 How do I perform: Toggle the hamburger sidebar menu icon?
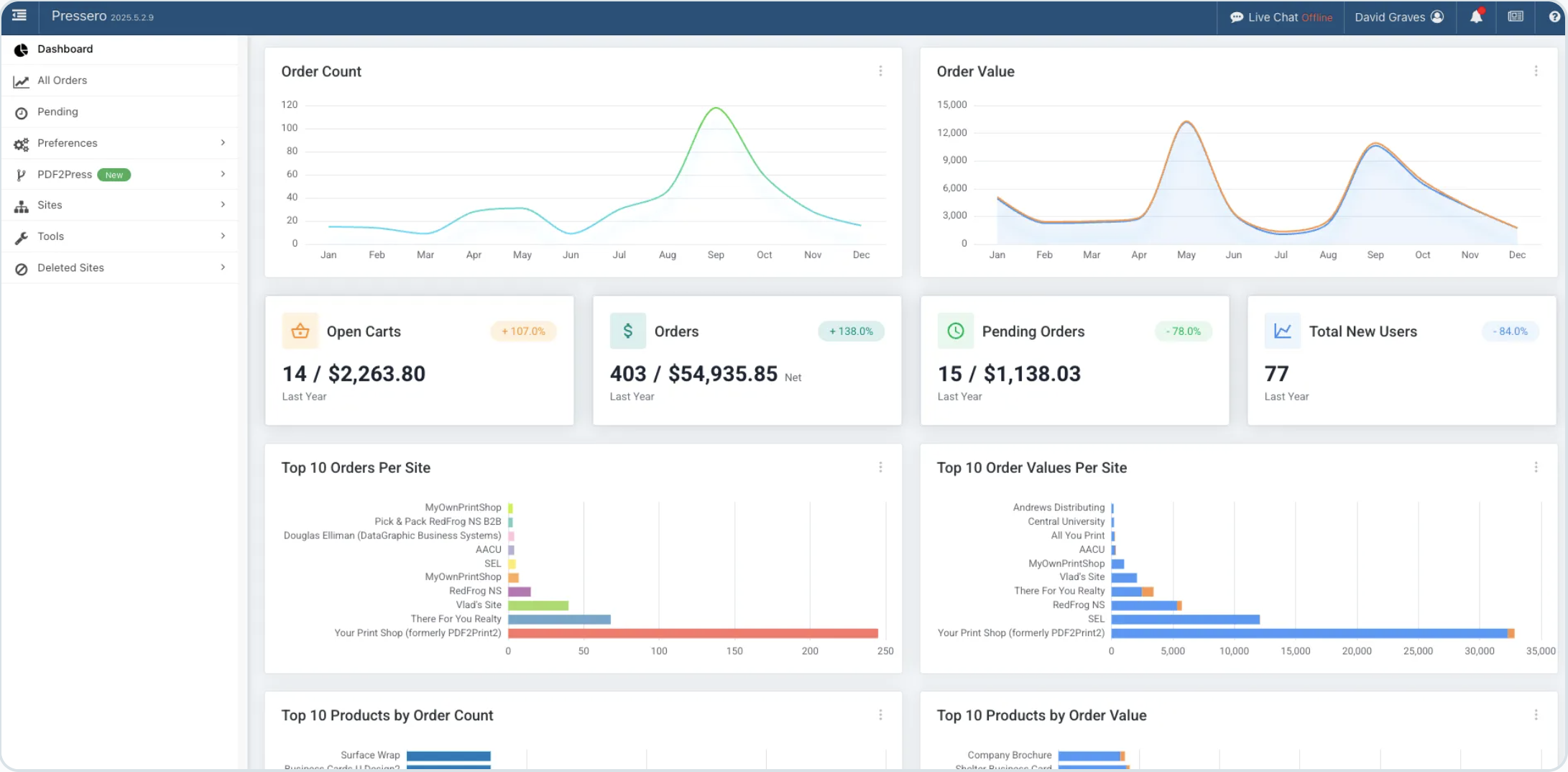click(19, 15)
